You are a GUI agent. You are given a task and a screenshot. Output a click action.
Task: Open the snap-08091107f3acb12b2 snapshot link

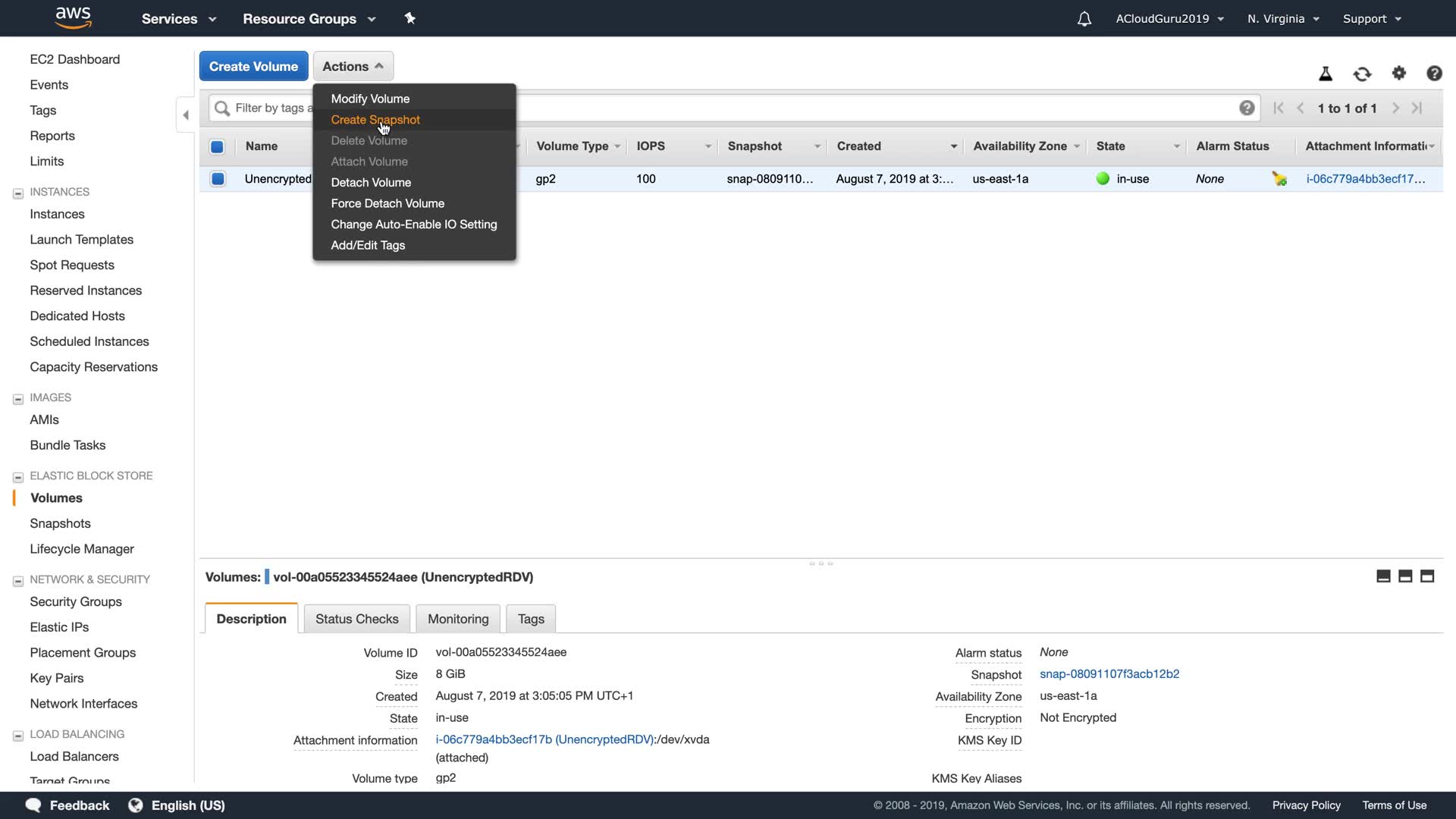(x=1109, y=674)
